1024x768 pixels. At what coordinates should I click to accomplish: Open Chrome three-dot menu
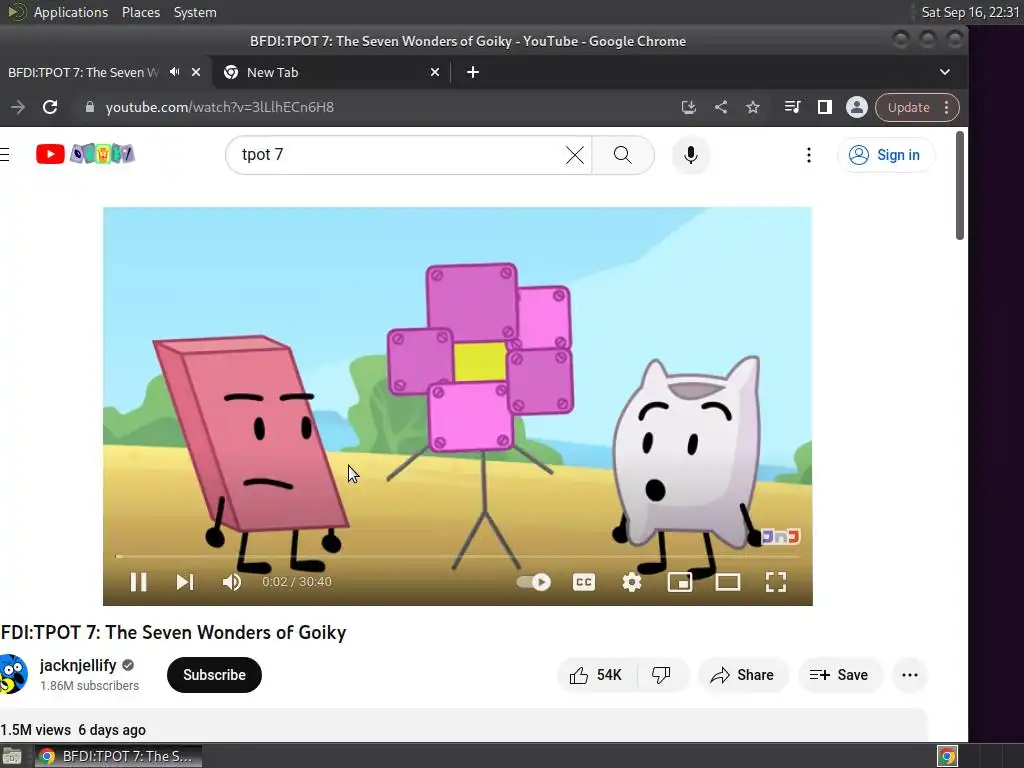pyautogui.click(x=946, y=107)
